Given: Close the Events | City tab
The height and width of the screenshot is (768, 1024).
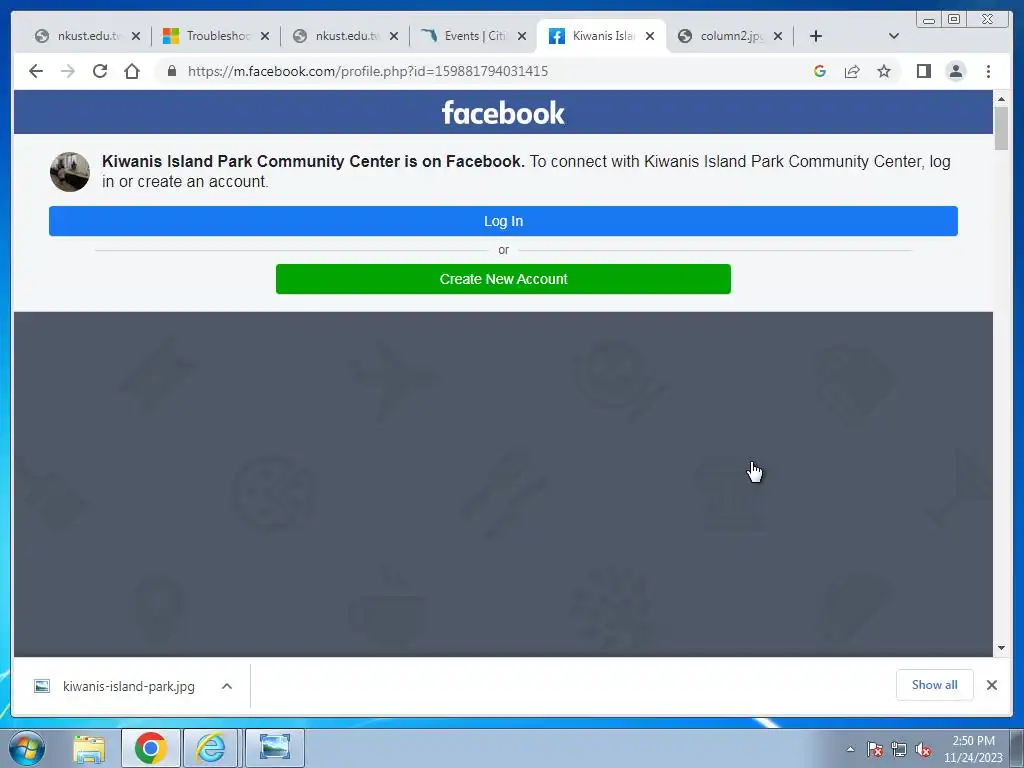Looking at the screenshot, I should point(522,36).
